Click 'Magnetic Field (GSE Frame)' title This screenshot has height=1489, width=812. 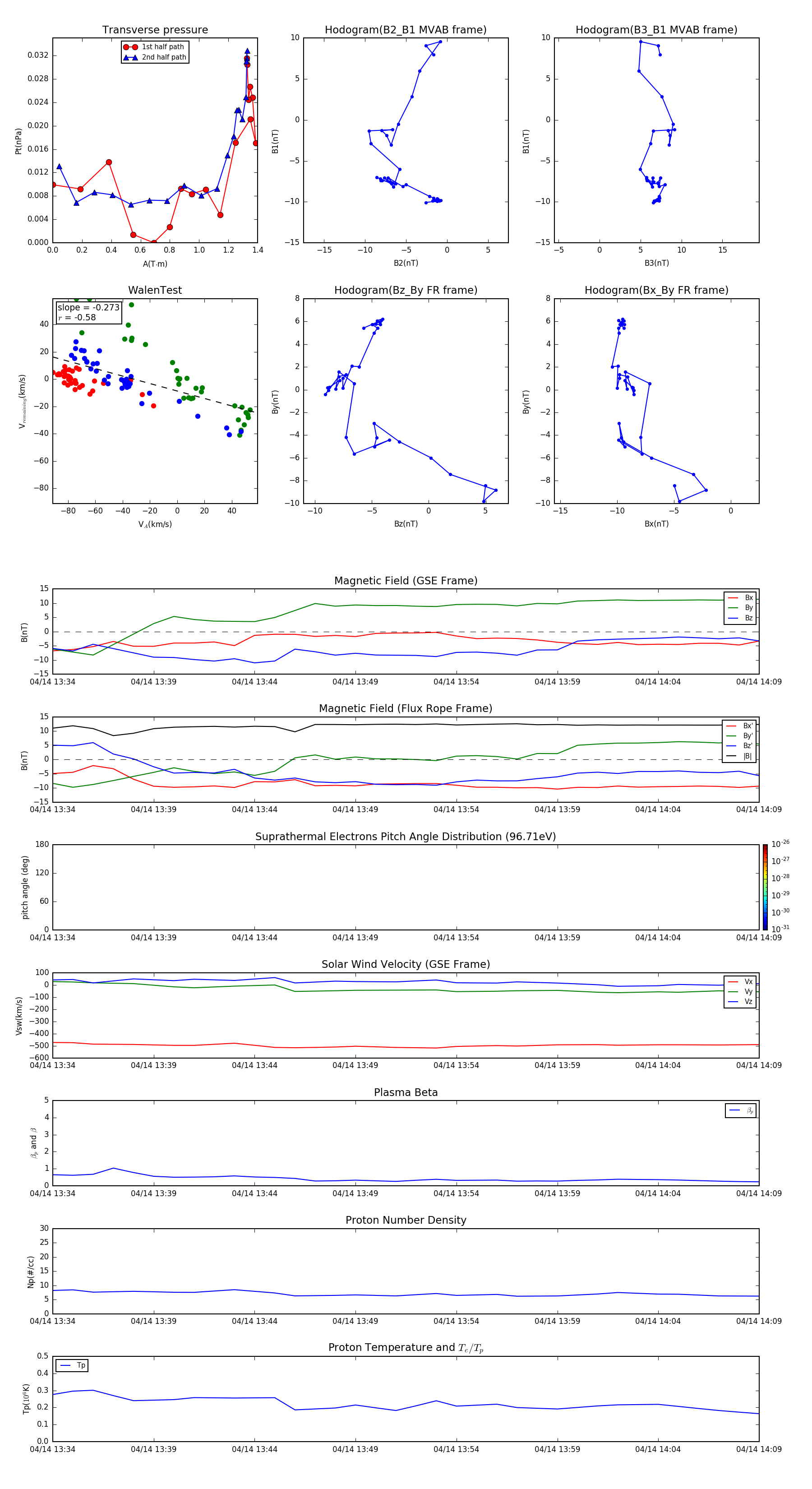tap(406, 581)
